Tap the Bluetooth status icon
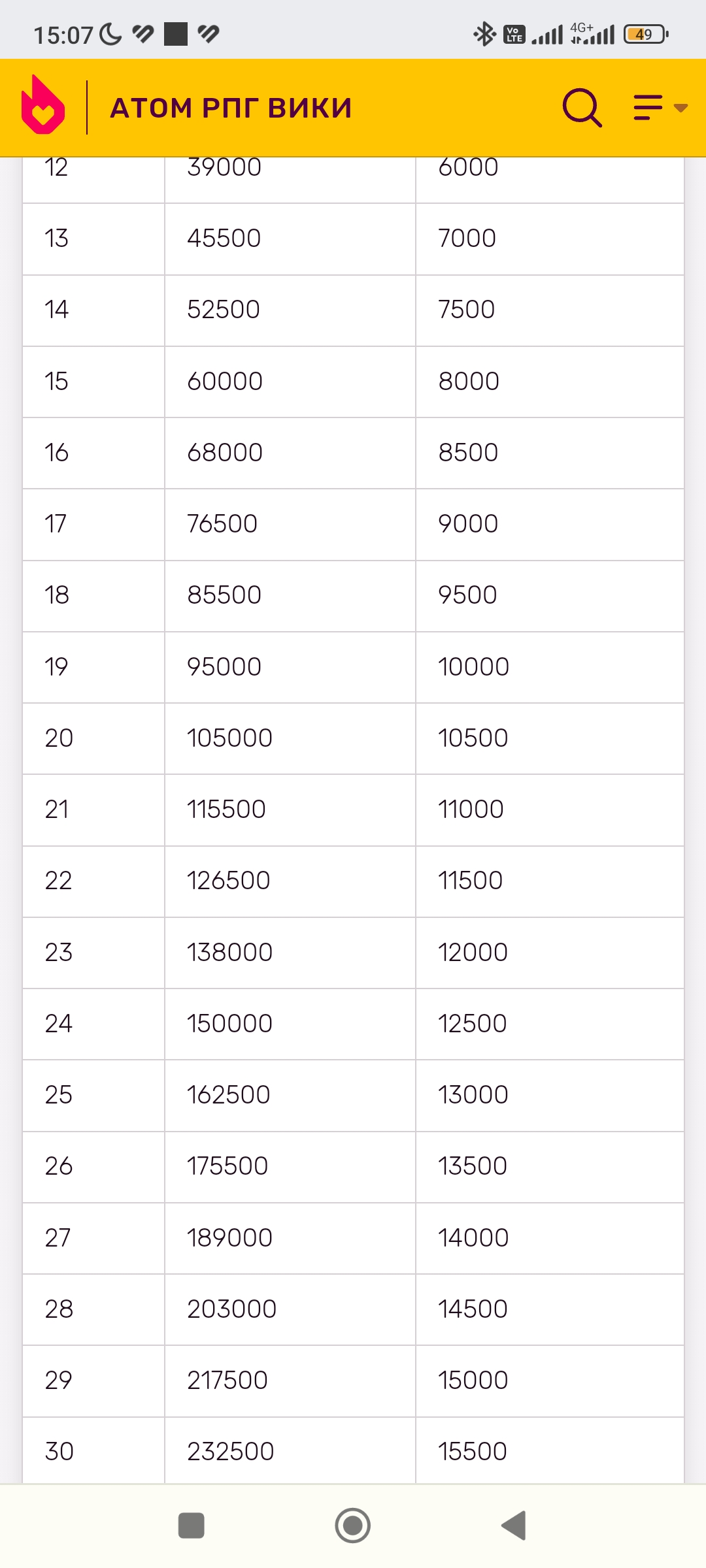This screenshot has height=1568, width=706. coord(484,34)
